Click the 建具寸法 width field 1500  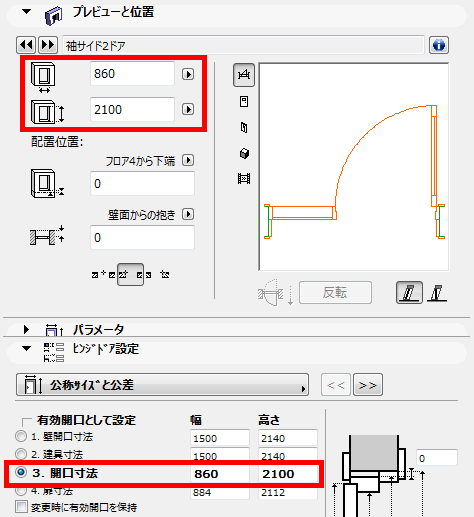tap(220, 455)
